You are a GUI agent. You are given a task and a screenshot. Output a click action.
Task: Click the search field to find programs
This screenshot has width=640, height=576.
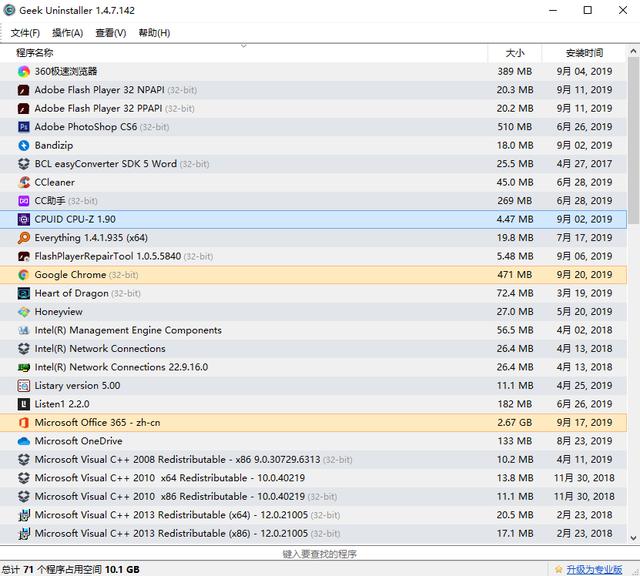[319, 553]
